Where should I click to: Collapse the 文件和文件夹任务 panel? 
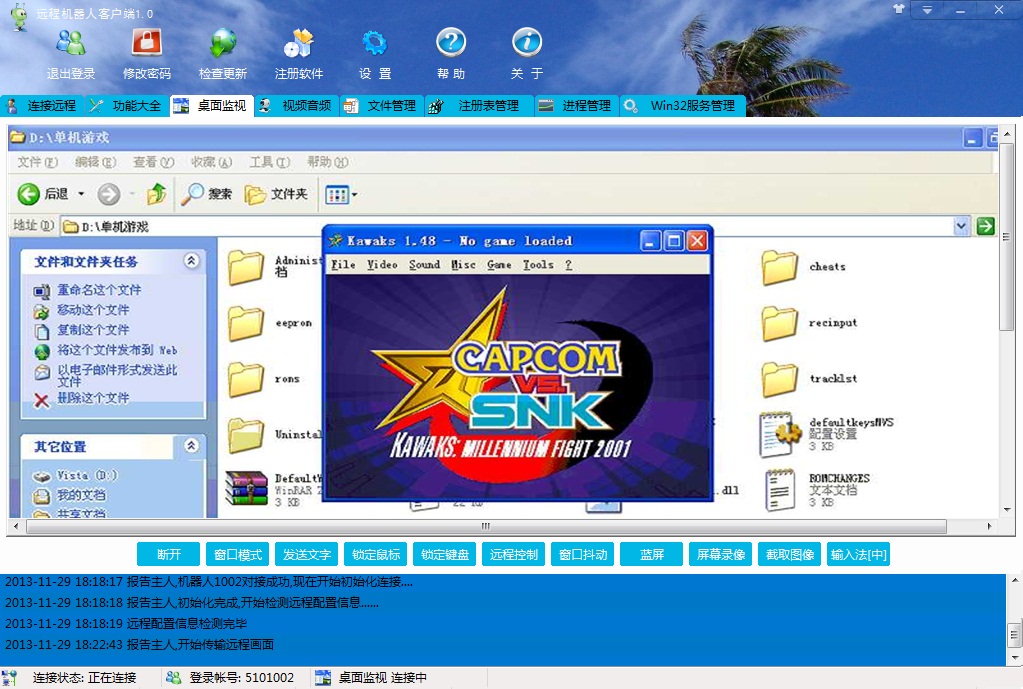click(191, 261)
